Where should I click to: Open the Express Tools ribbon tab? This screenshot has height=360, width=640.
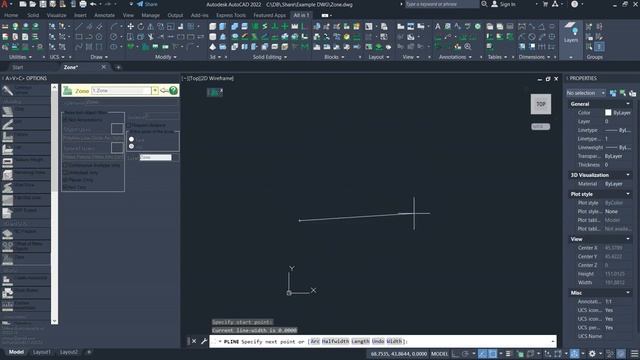(x=231, y=15)
